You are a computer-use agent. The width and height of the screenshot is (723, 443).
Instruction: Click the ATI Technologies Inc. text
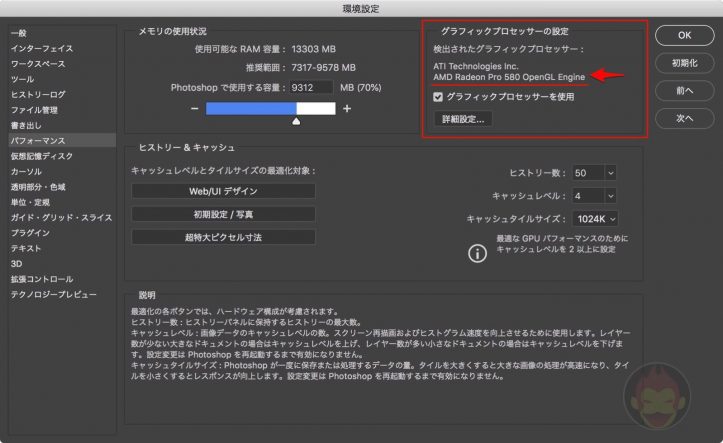476,66
